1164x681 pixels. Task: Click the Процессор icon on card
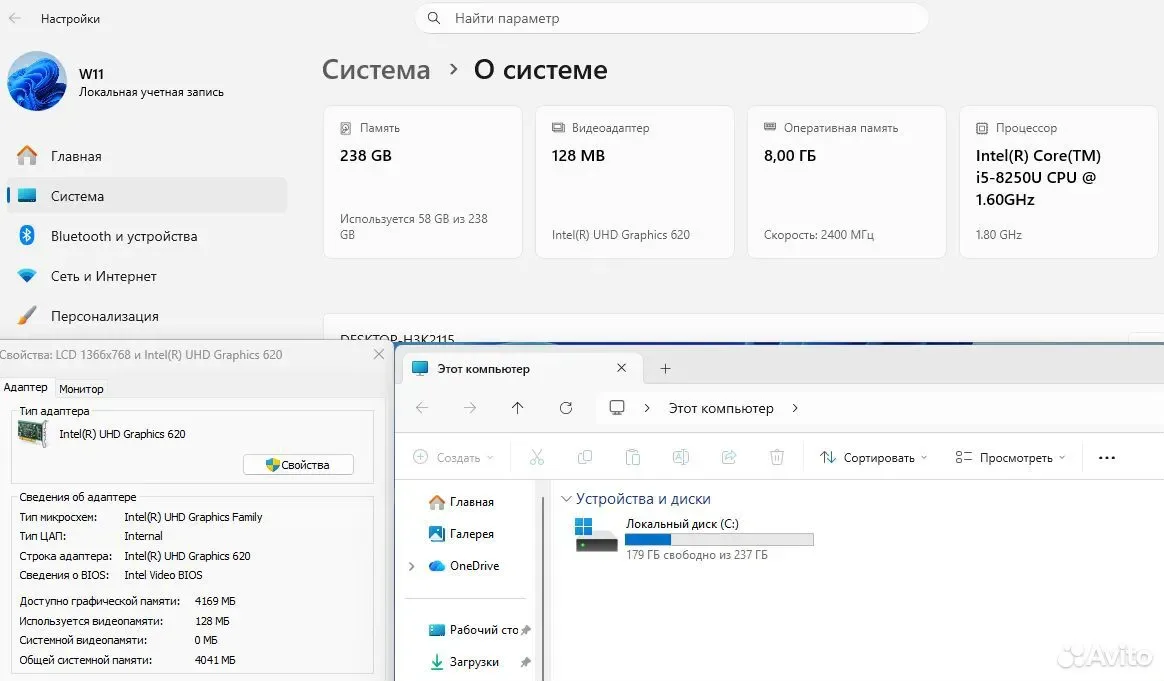(982, 128)
